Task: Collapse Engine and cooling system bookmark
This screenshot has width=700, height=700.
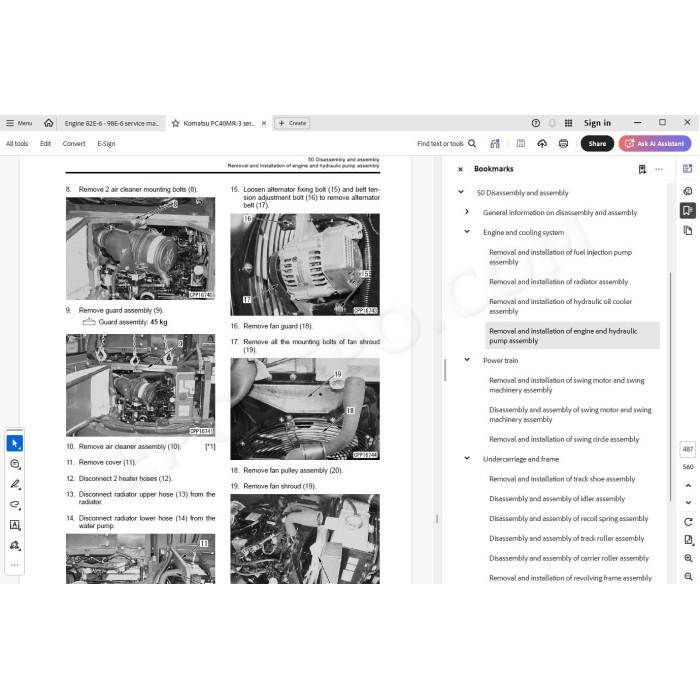Action: point(467,231)
